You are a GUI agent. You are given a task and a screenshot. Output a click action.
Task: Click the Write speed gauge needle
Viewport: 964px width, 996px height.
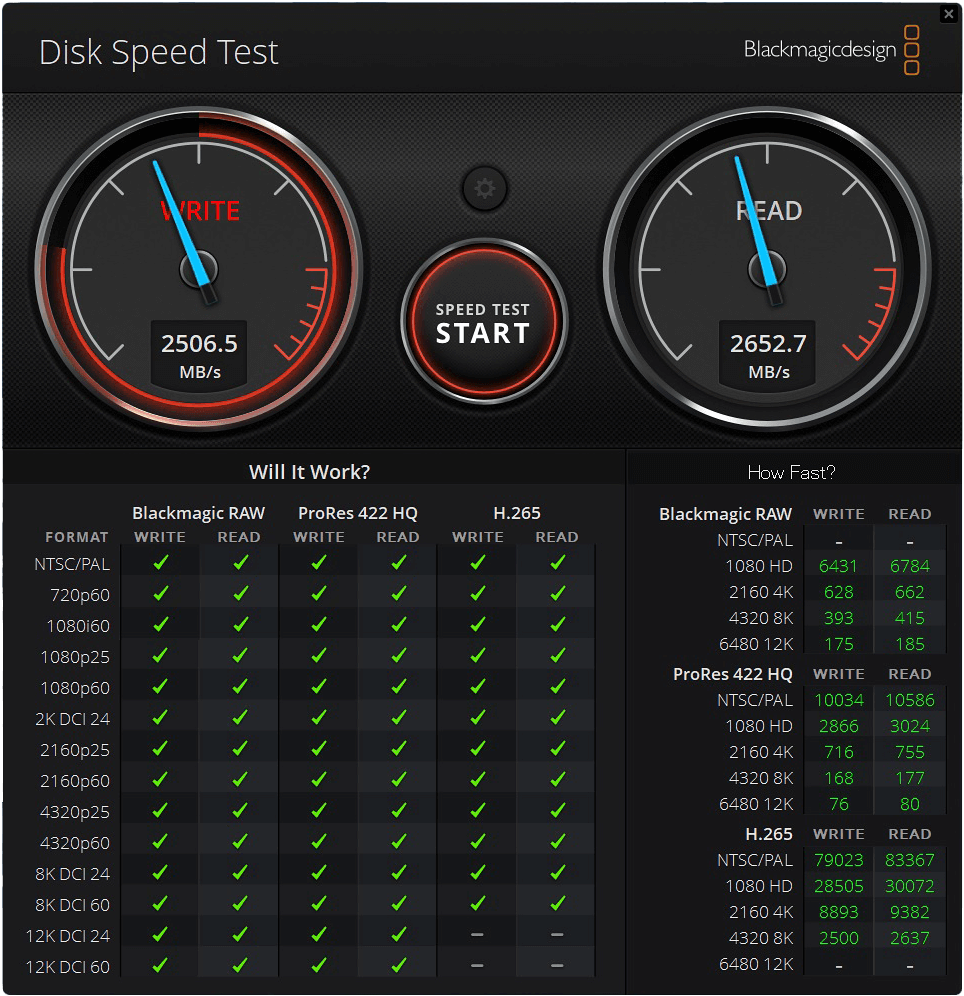184,230
